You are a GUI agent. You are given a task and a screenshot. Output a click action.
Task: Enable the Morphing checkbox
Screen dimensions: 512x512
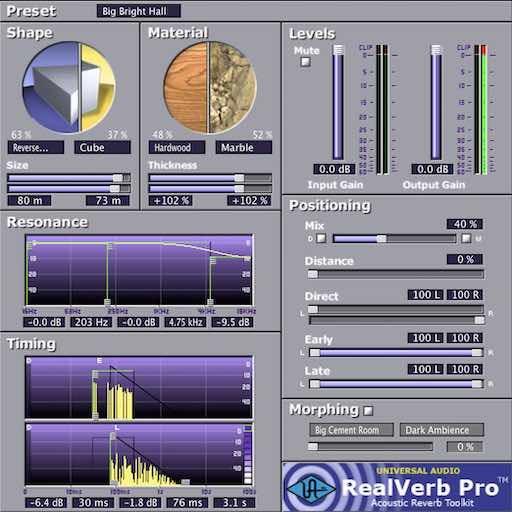368,410
